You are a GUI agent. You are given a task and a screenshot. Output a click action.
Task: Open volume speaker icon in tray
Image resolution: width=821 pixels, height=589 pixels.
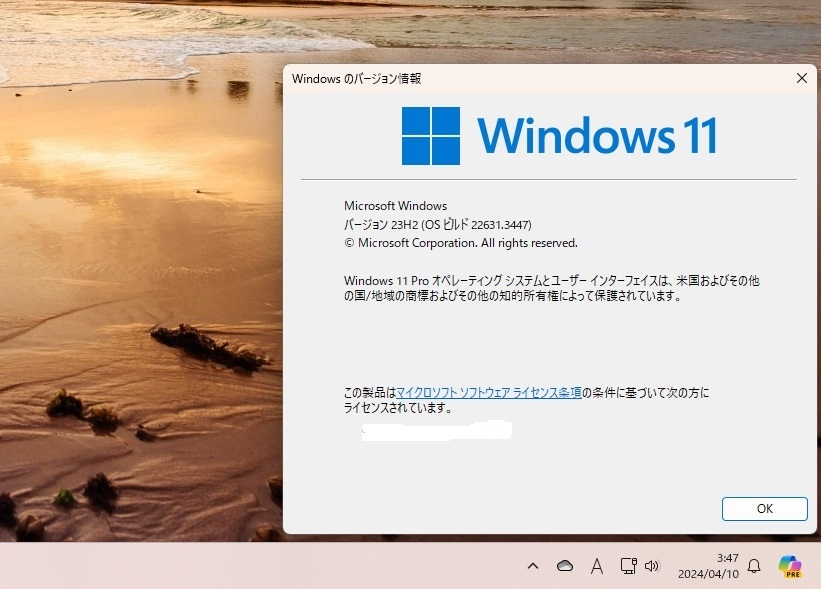(x=652, y=566)
